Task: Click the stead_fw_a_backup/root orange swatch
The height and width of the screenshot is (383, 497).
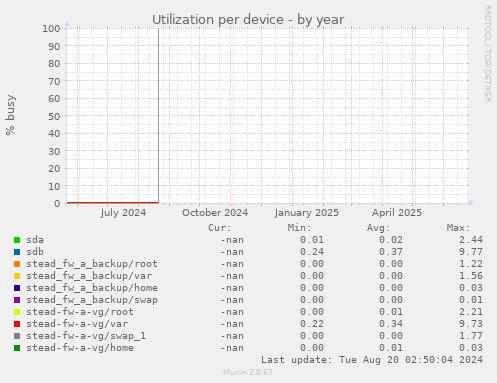Action: coord(17,264)
